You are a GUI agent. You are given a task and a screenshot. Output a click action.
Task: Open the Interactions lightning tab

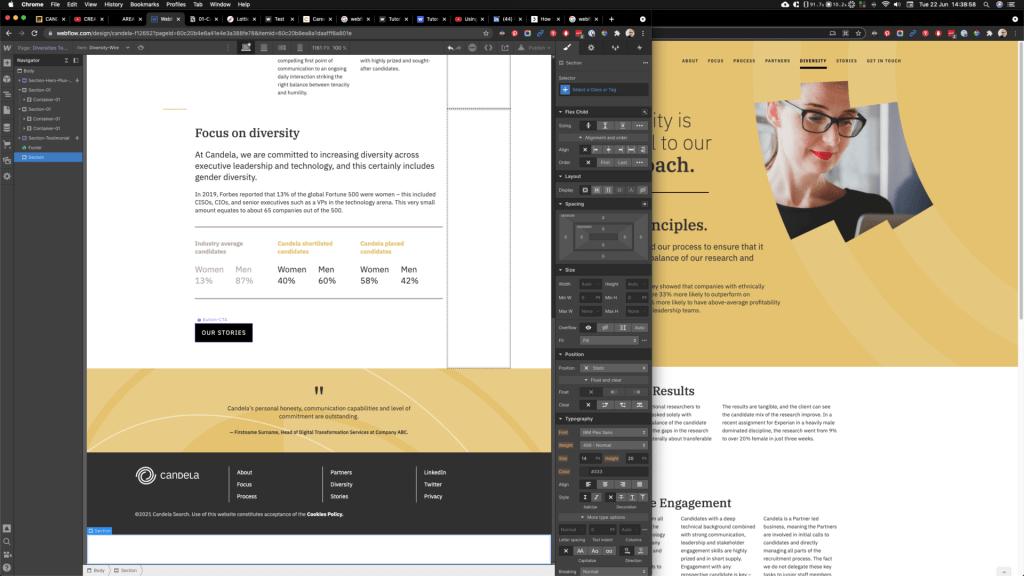click(639, 47)
